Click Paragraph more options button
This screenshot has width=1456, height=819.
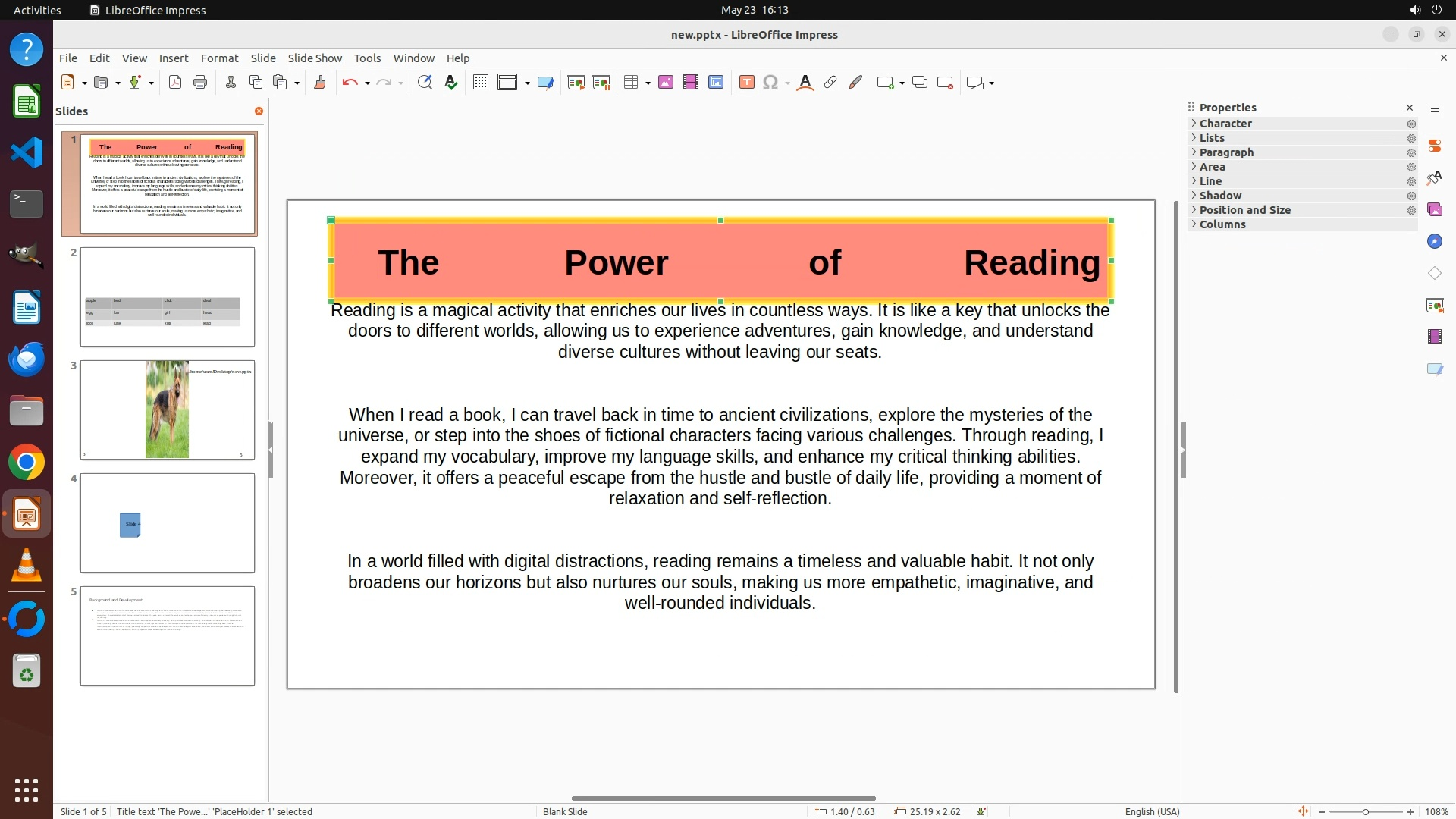[1411, 152]
